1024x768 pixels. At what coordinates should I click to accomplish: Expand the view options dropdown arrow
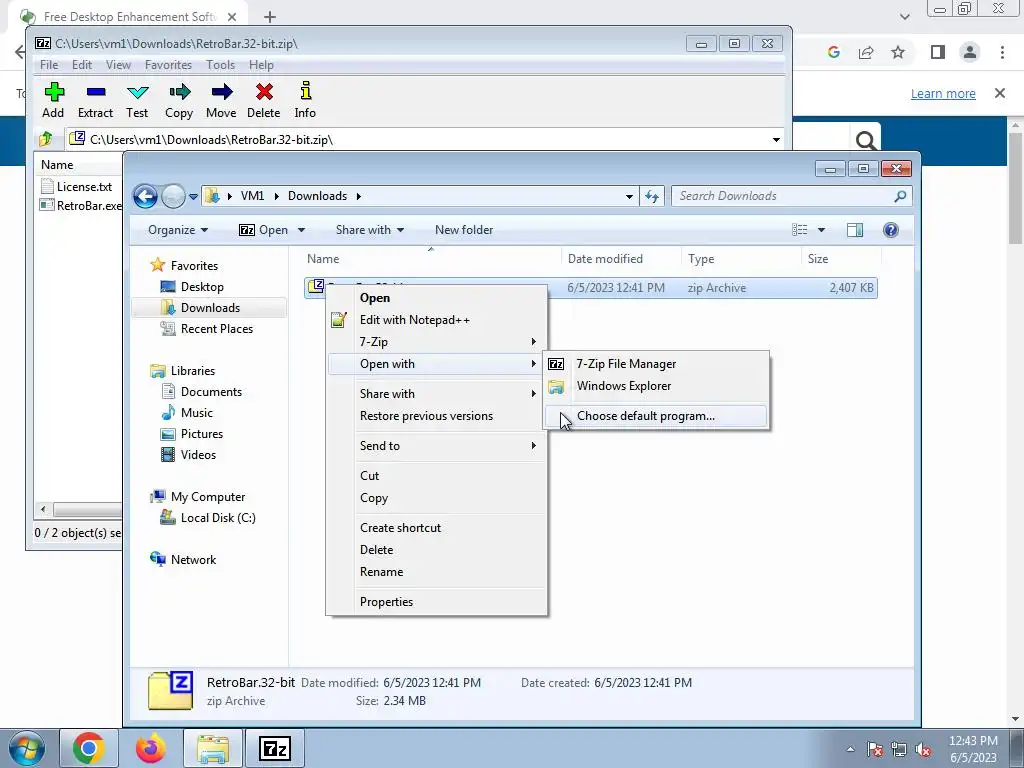pos(822,230)
